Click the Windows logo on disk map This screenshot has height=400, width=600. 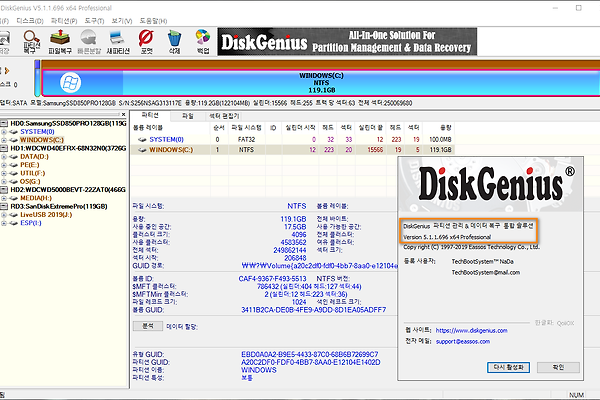pos(70,82)
